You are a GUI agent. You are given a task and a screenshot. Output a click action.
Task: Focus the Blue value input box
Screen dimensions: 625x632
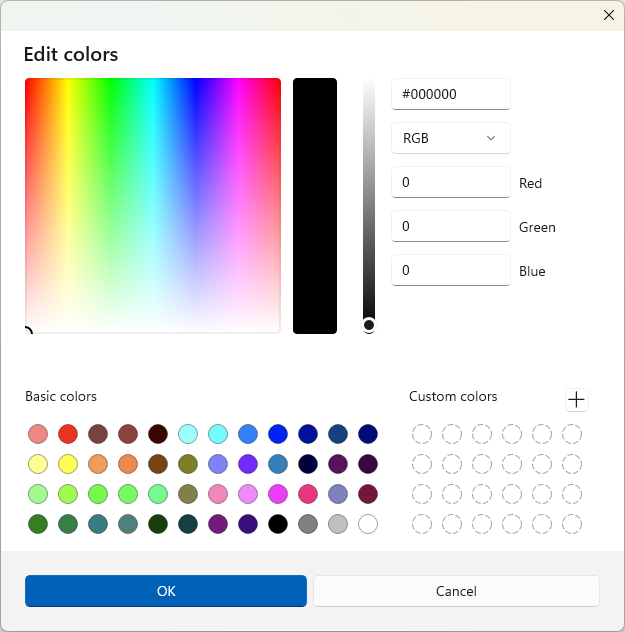coord(450,270)
